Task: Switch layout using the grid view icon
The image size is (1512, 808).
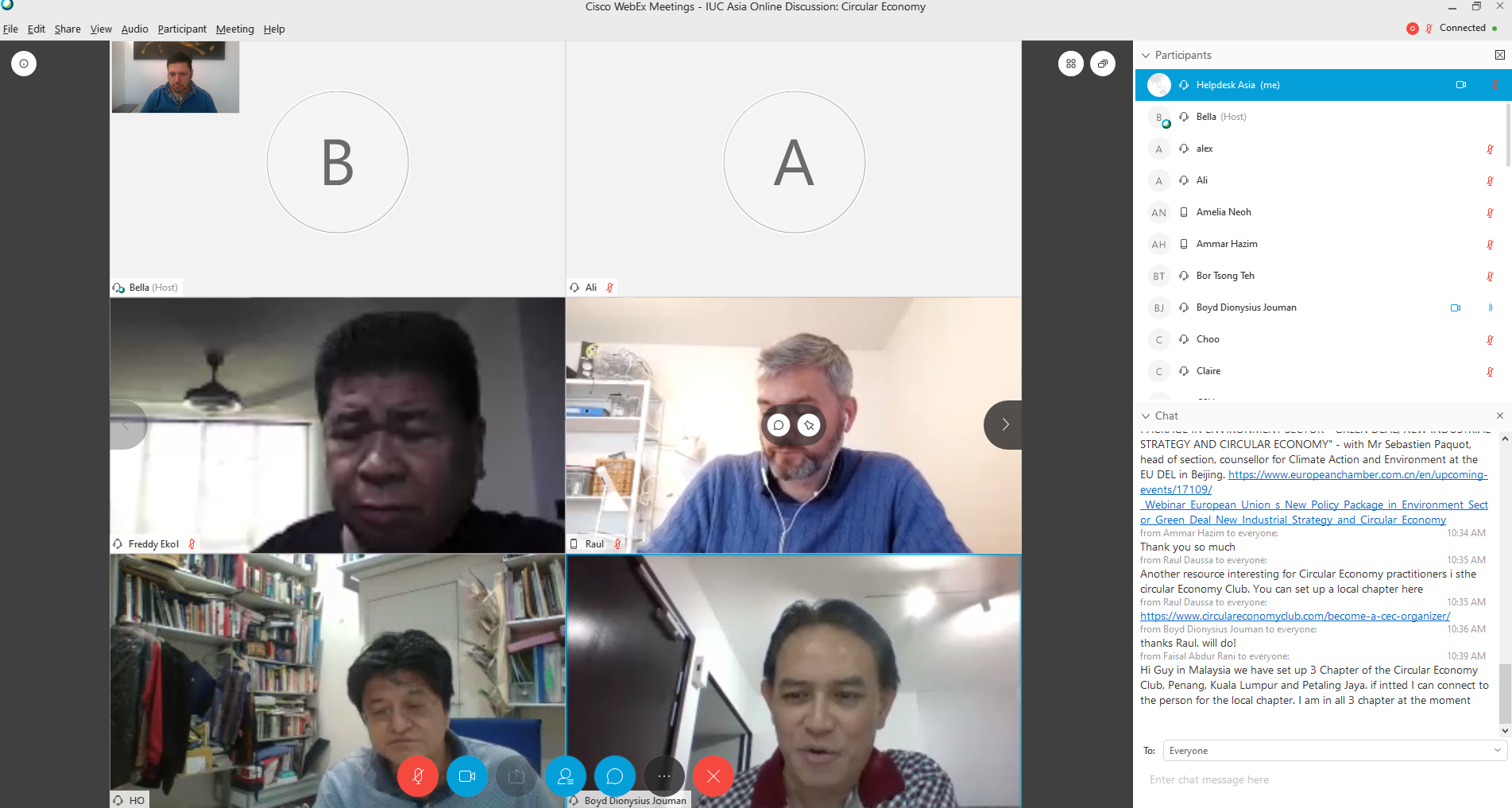Action: point(1071,64)
